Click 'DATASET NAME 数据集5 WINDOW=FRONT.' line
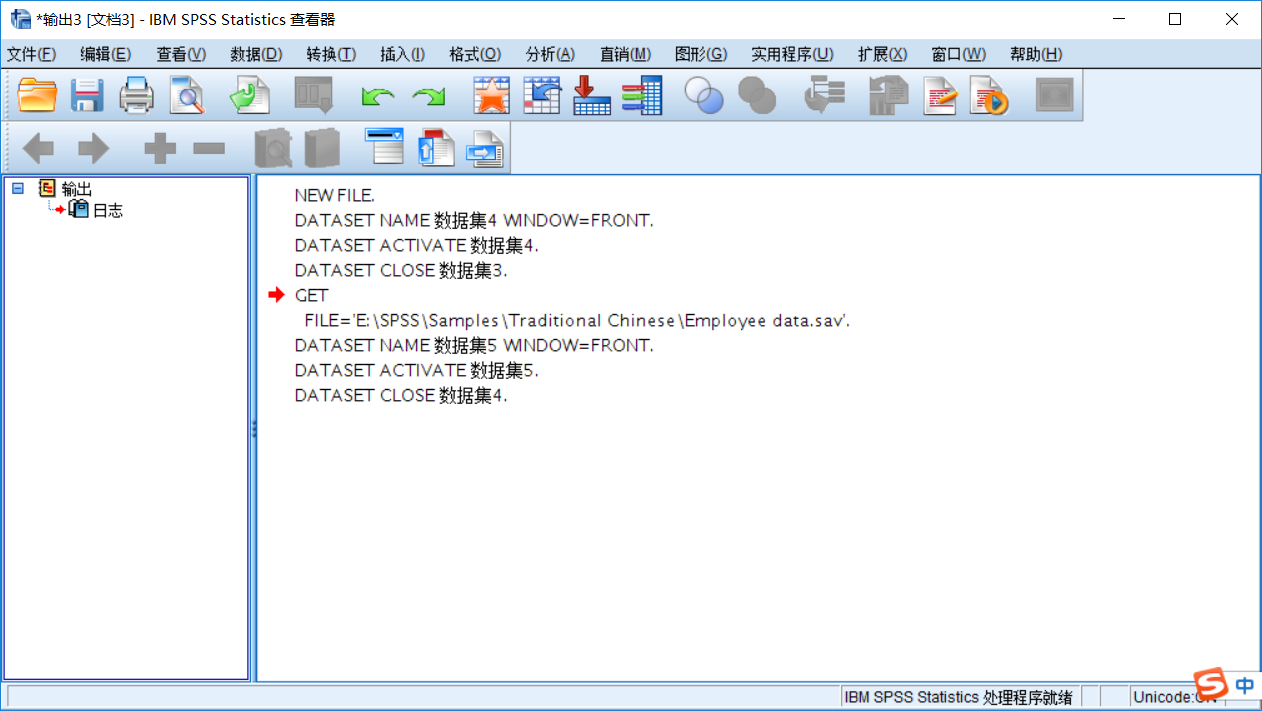 tap(474, 345)
